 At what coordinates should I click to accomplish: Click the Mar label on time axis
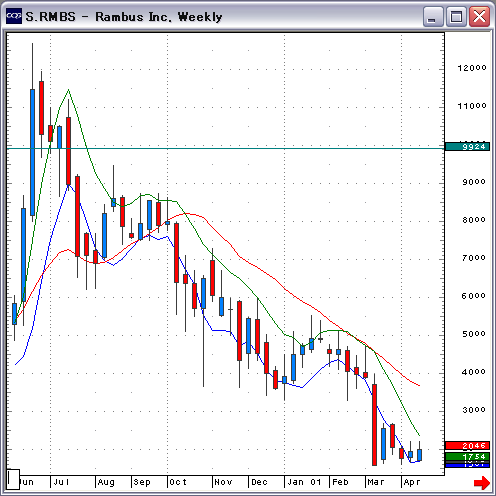(x=376, y=482)
